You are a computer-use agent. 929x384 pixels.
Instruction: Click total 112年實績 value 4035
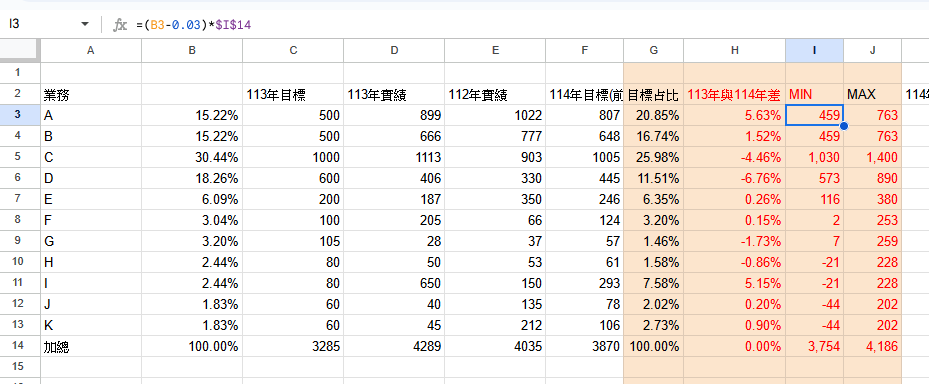(x=495, y=347)
